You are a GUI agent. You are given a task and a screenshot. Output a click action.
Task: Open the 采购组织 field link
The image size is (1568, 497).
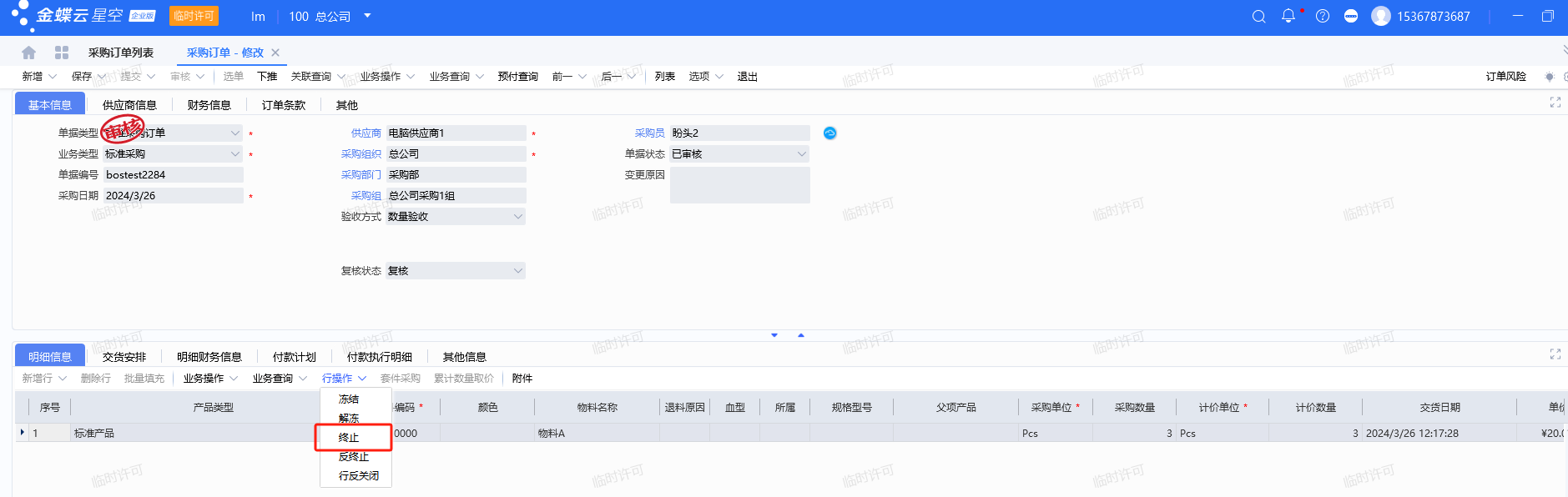pos(361,154)
